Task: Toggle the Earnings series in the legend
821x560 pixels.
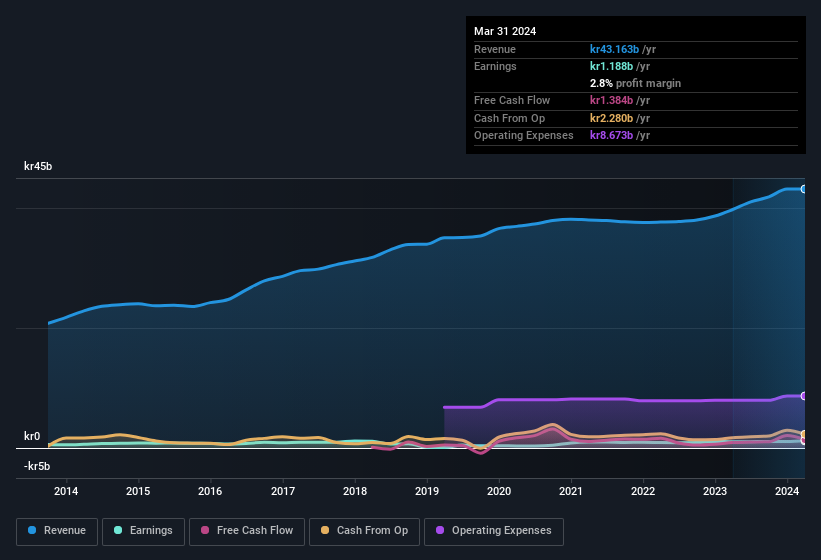Action: (141, 530)
